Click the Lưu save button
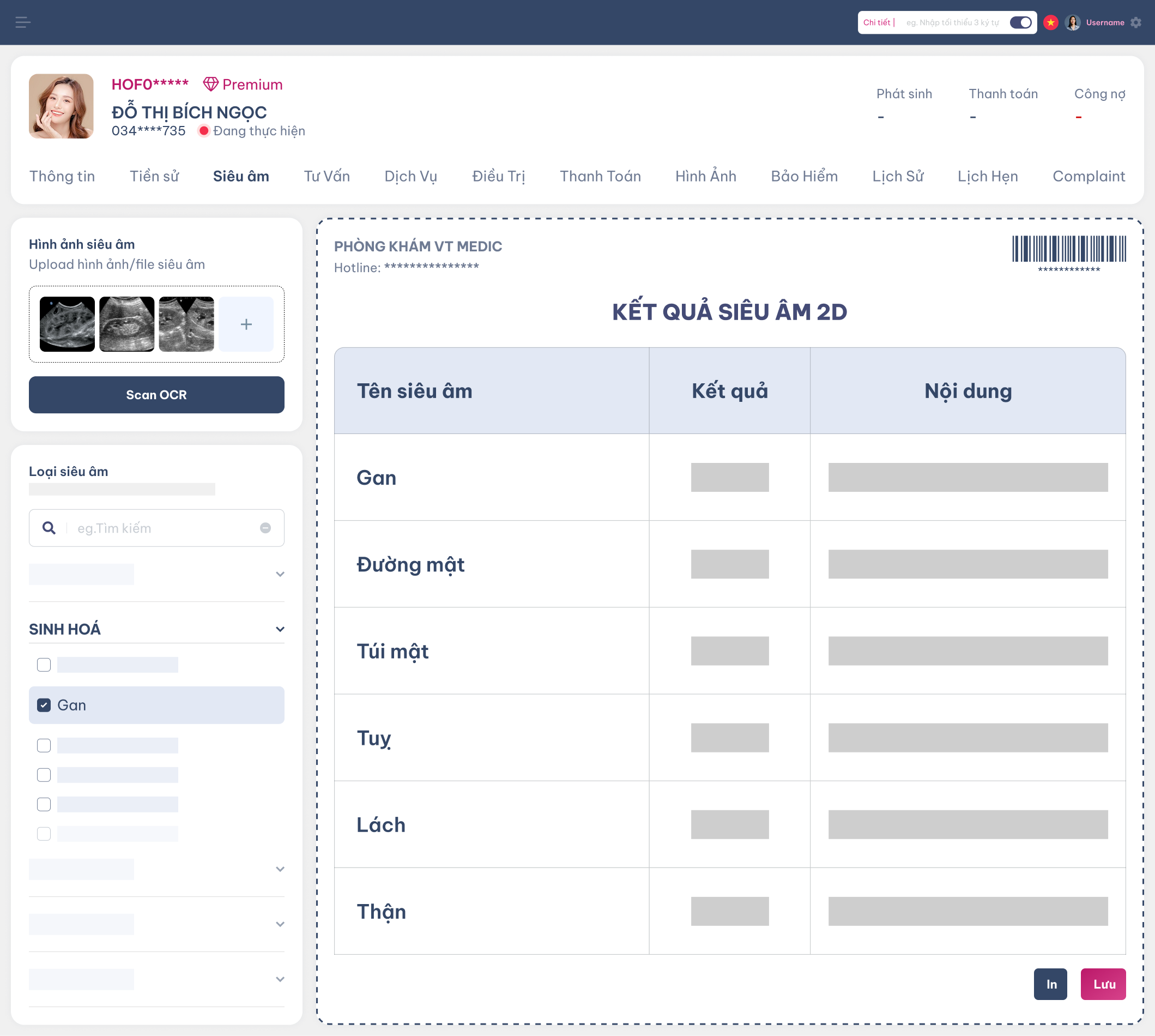This screenshot has width=1155, height=1036. tap(1103, 984)
